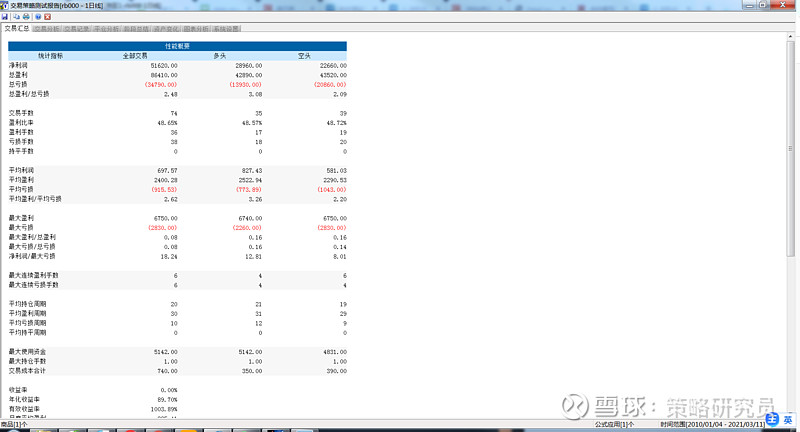This screenshot has width=800, height=432.
Task: Select the 平均盈利/平均亏损 row label
Action: [x=35, y=198]
